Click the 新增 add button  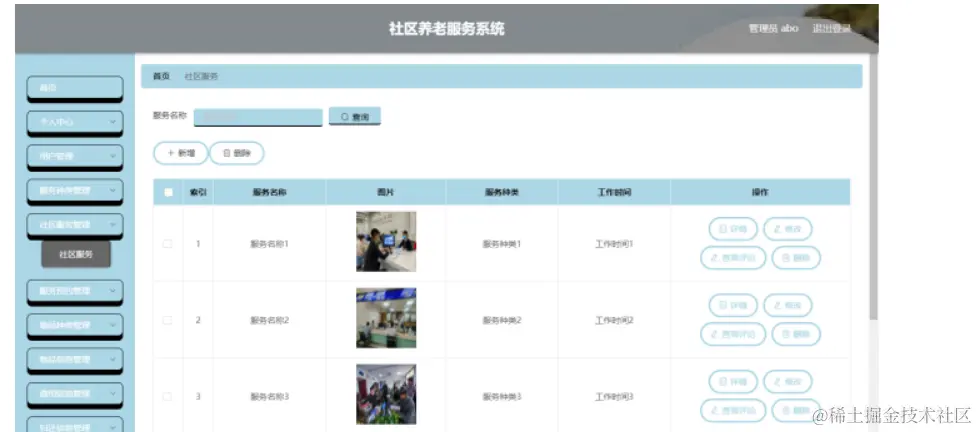coord(181,153)
